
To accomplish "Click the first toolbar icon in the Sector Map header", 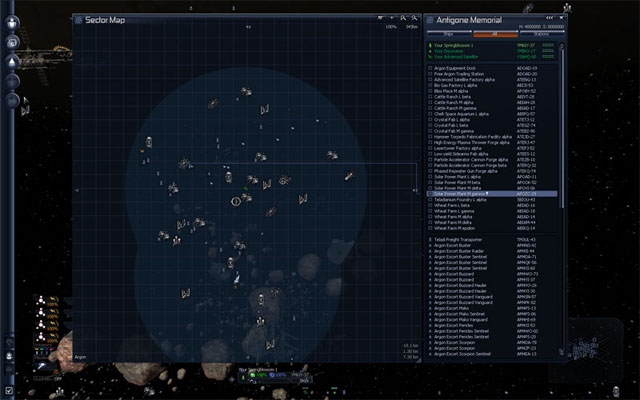I will click(x=380, y=18).
